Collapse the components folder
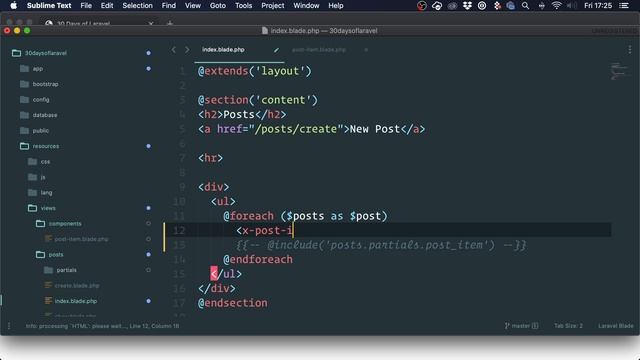Viewport: 640px width, 360px height. [40, 224]
